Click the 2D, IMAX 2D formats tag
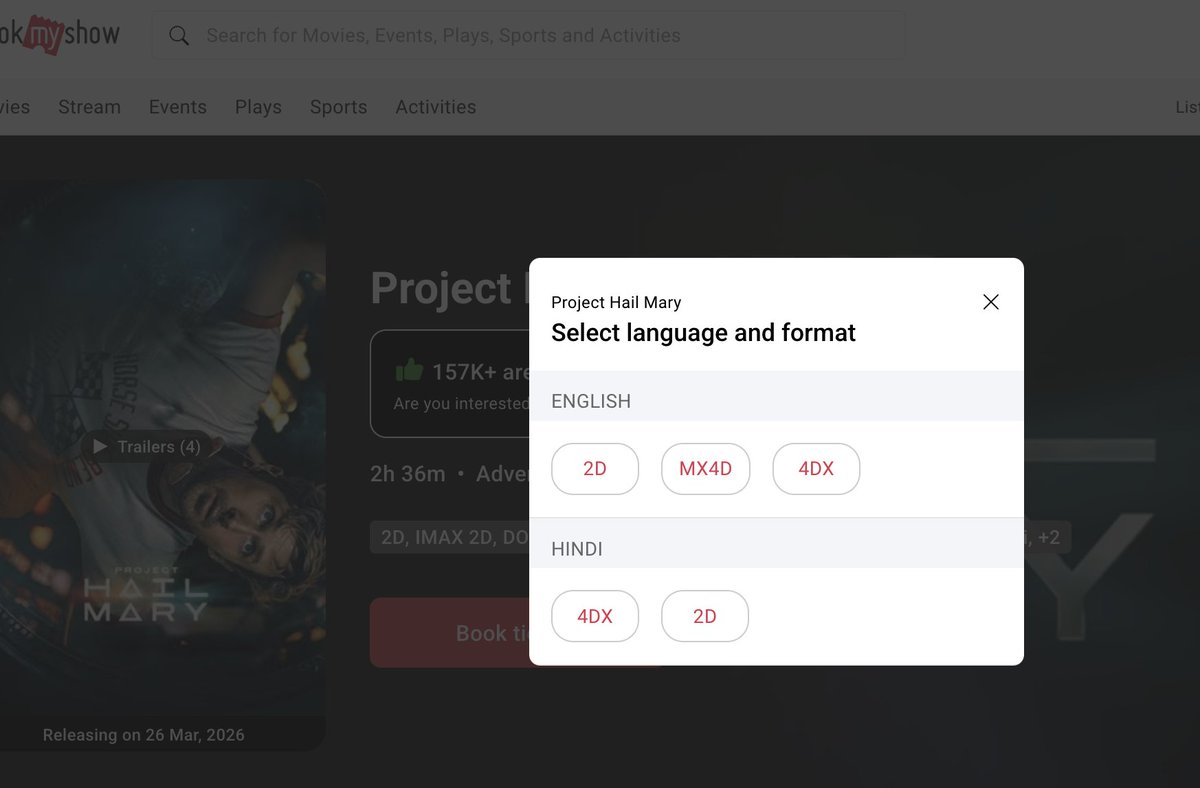Screen dimensions: 1200x788 (x=450, y=537)
